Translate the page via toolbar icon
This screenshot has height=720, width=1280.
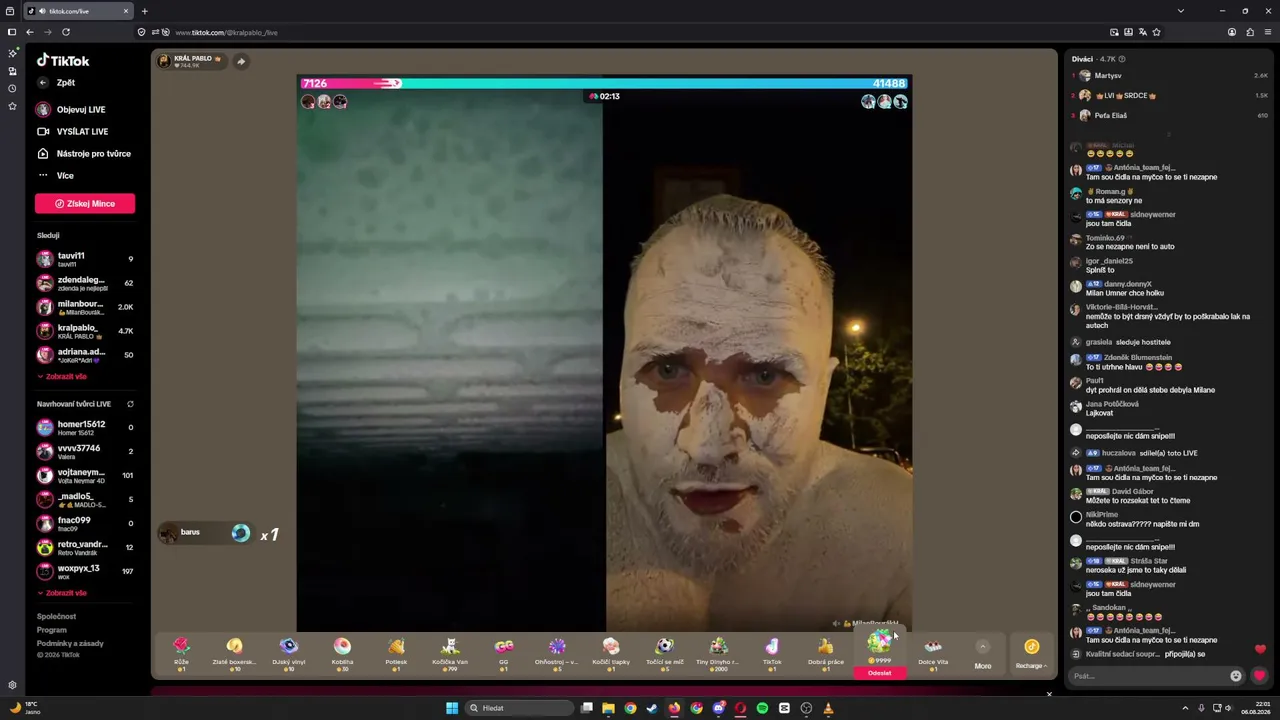pos(1143,32)
